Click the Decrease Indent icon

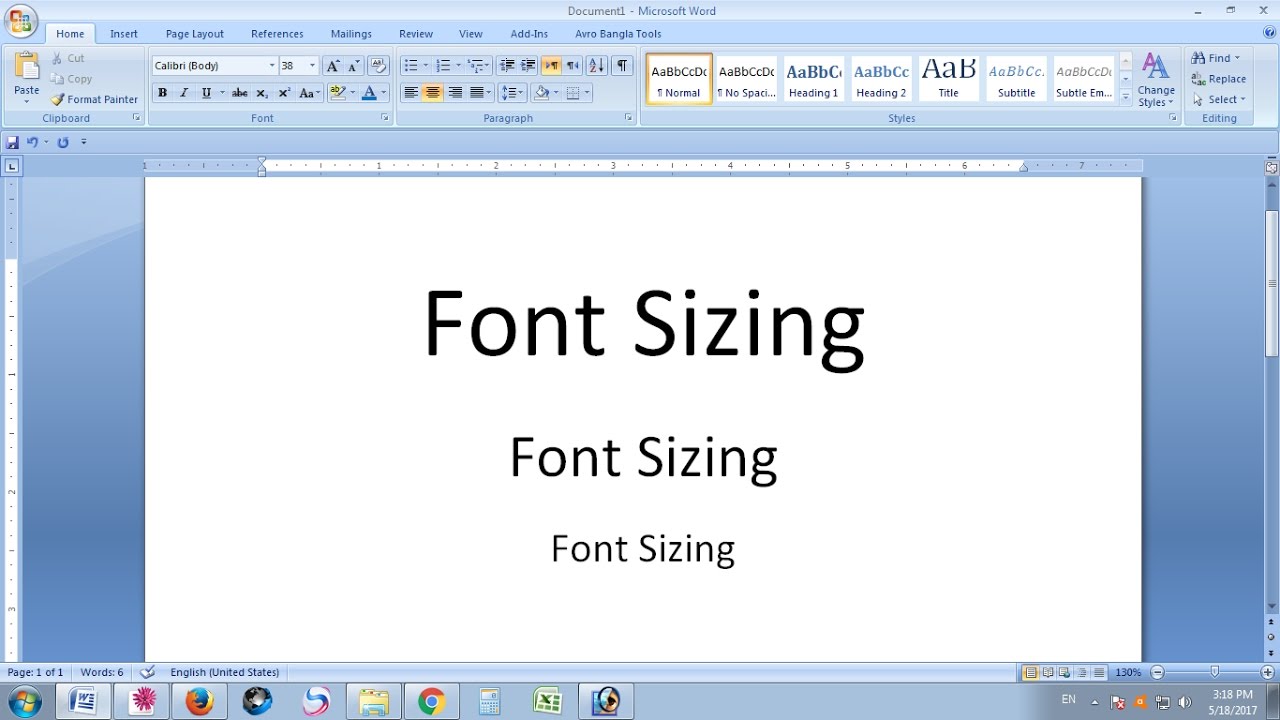(x=507, y=66)
